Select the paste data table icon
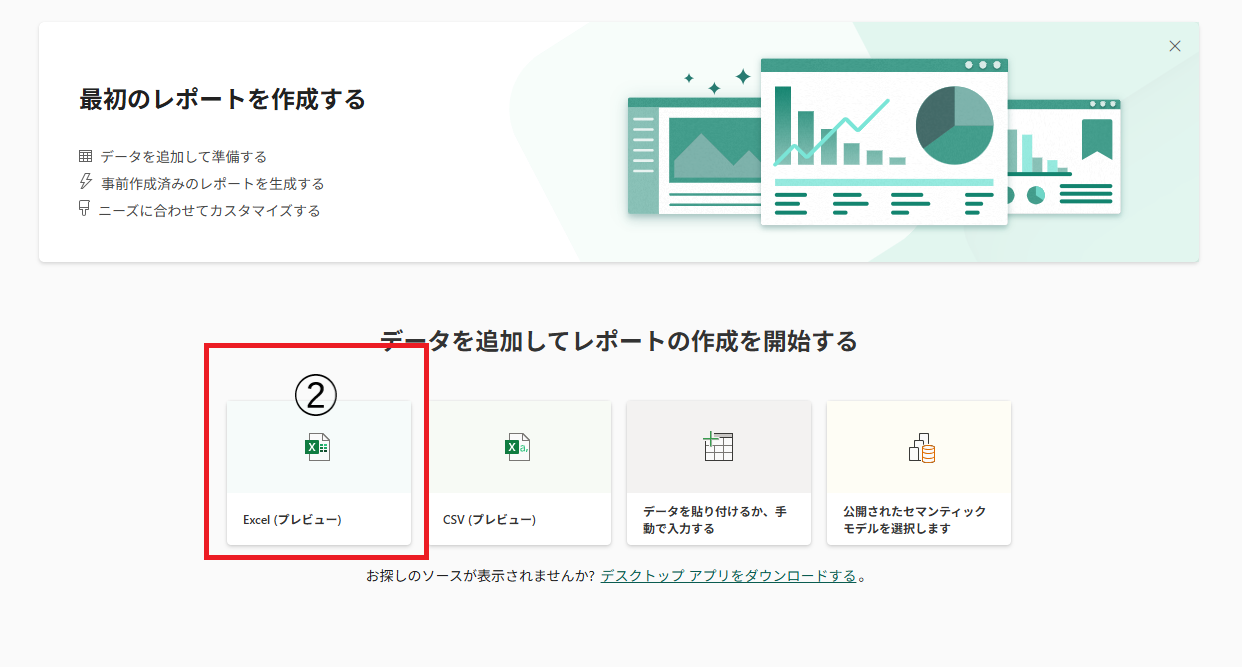 pyautogui.click(x=718, y=447)
